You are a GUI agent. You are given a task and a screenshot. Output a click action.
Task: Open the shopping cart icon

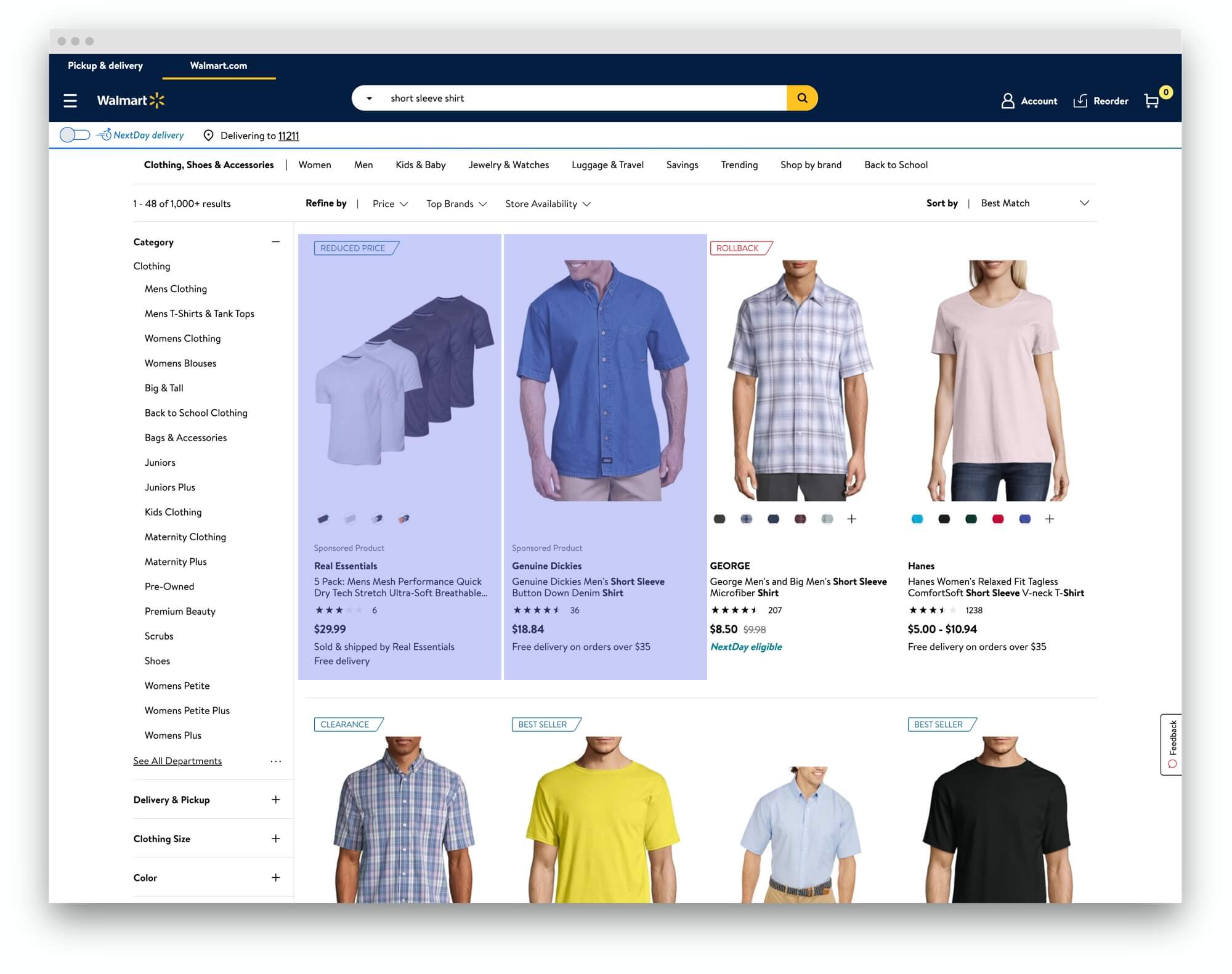tap(1152, 100)
